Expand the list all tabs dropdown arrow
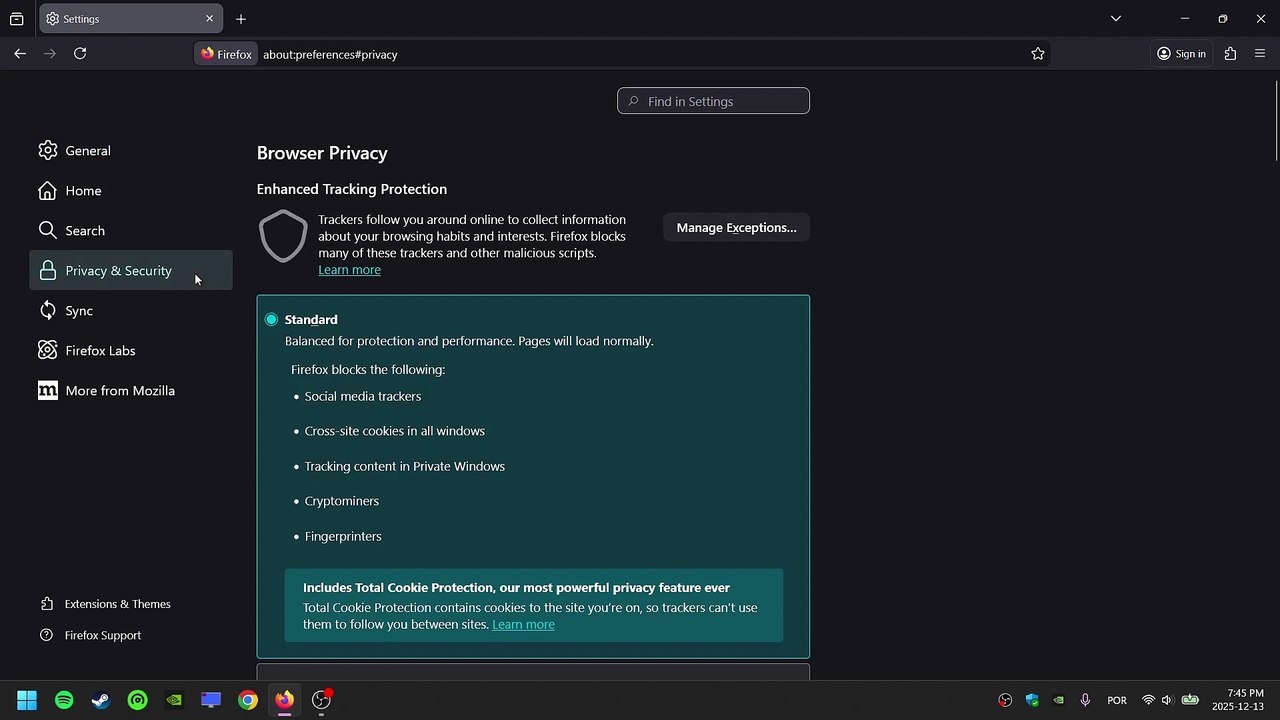 coord(1116,18)
